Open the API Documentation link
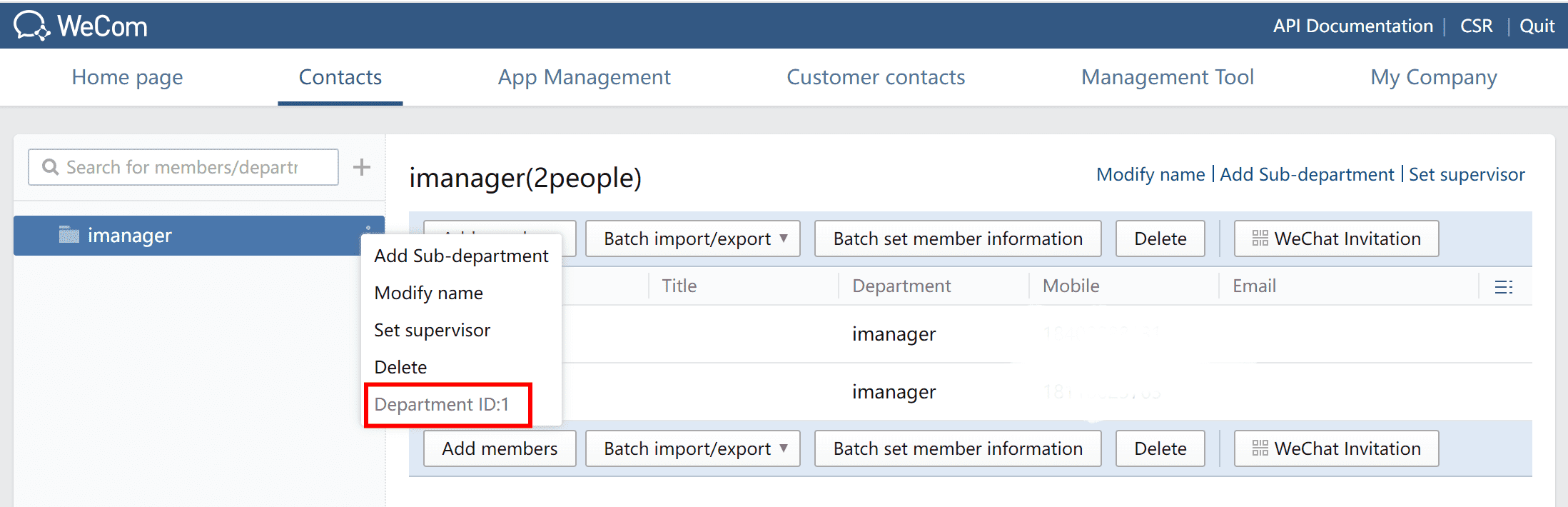The height and width of the screenshot is (507, 1568). pyautogui.click(x=1352, y=26)
